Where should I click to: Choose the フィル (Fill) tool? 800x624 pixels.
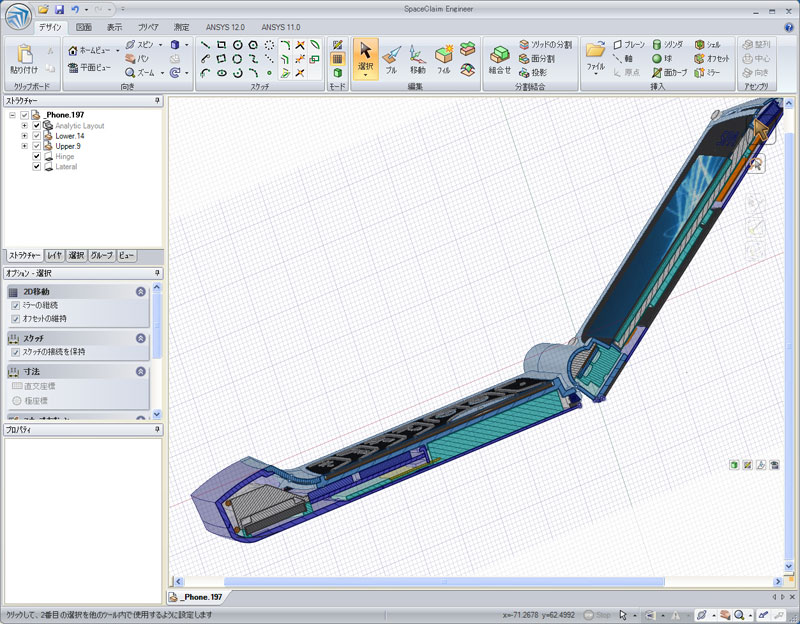(444, 58)
